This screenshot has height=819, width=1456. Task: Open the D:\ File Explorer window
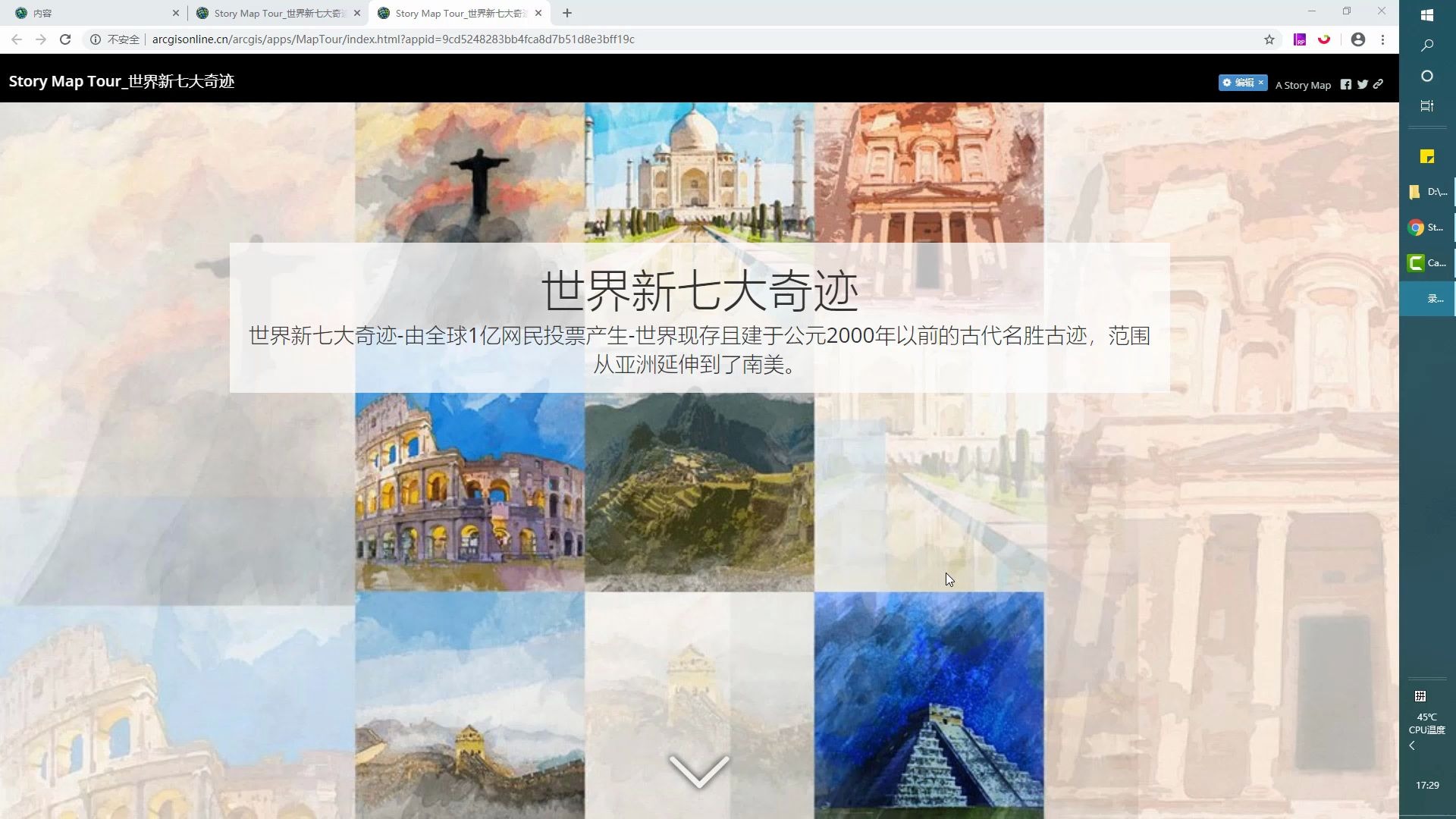click(1426, 192)
